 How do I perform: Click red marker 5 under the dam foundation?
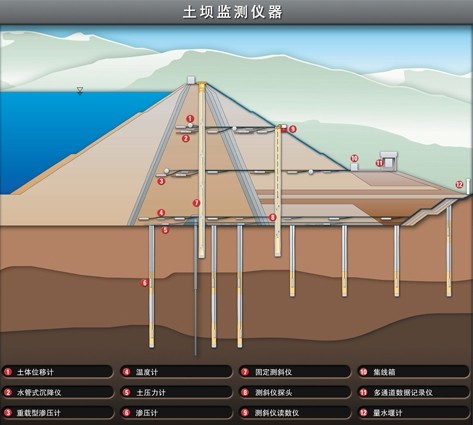[165, 230]
